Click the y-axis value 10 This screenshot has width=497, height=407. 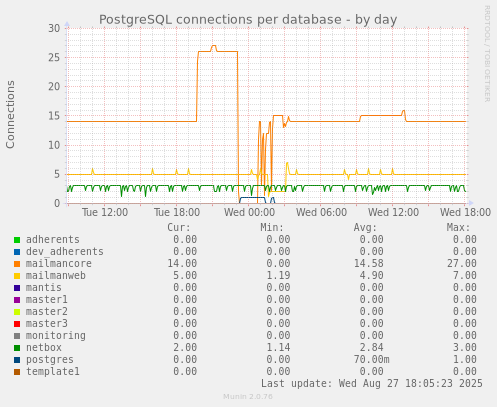click(54, 145)
